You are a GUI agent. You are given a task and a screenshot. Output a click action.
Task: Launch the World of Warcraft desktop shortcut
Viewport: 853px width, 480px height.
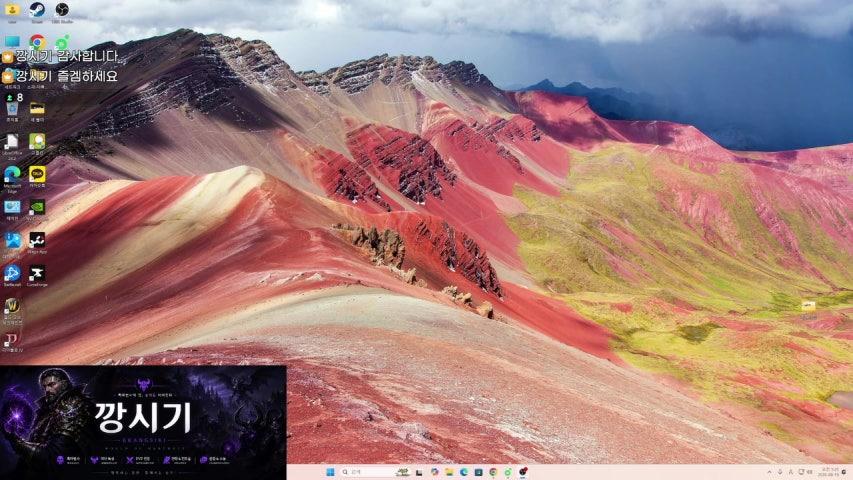(12, 306)
